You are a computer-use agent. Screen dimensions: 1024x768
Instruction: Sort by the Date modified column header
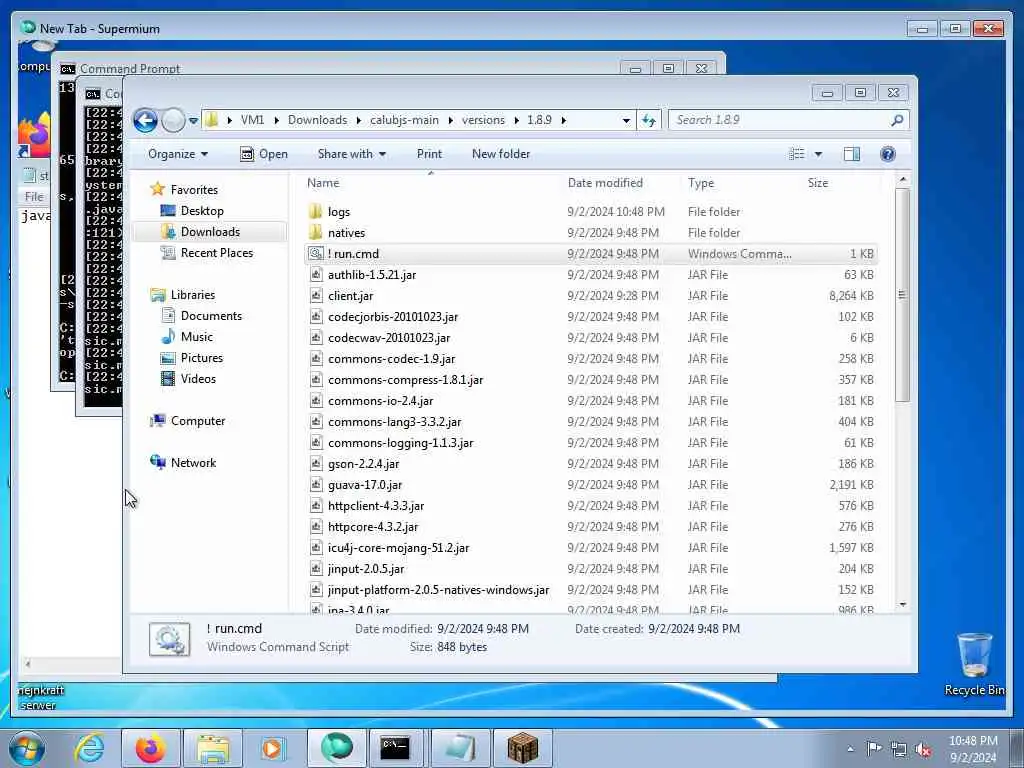click(x=605, y=183)
